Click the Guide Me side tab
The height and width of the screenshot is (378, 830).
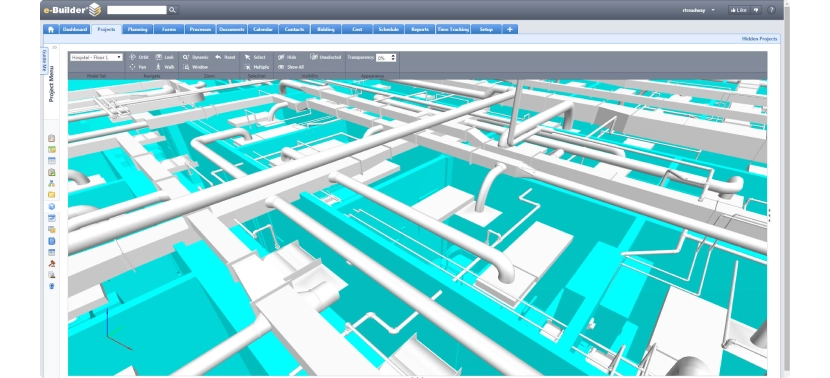[x=43, y=61]
